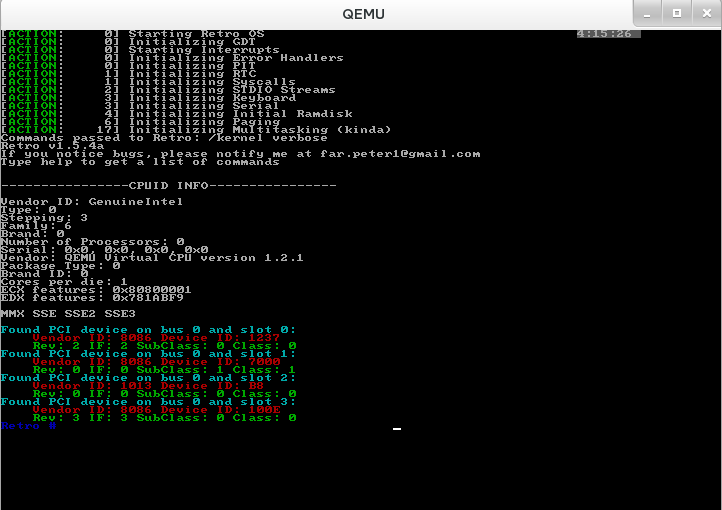722x510 pixels.
Task: Click the Device ID 100E line
Action: pos(156,410)
